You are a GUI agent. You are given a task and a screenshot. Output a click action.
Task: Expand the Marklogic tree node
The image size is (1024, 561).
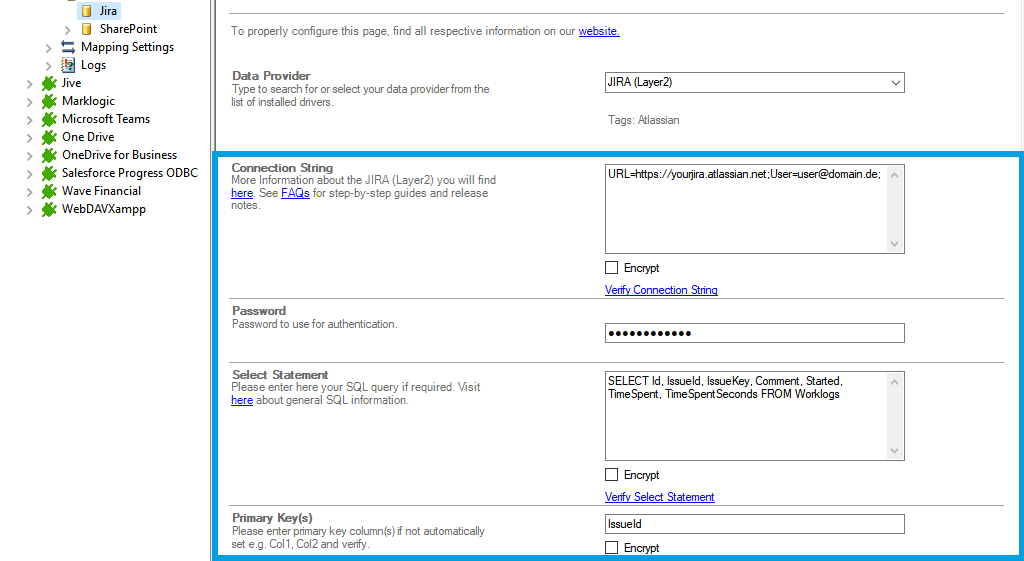(29, 101)
